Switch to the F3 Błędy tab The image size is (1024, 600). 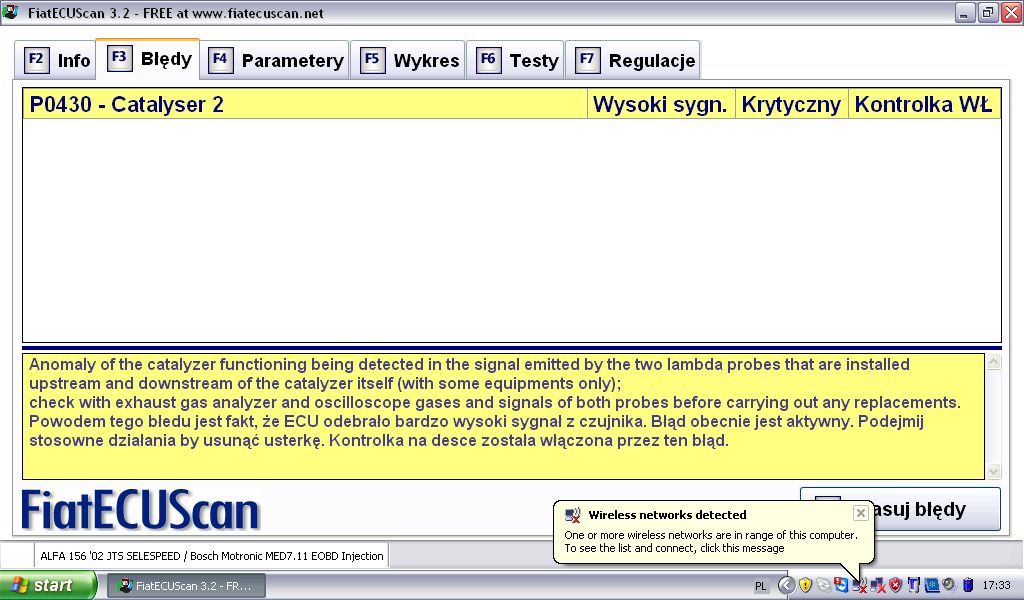[148, 59]
